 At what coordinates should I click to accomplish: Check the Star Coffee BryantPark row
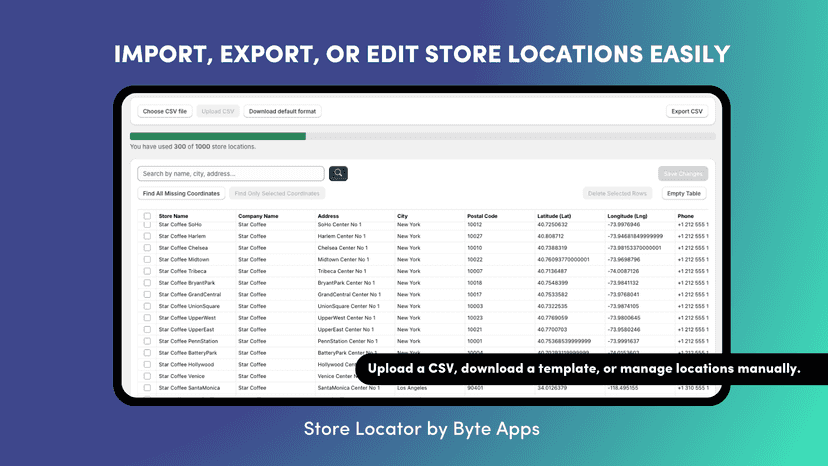[147, 283]
